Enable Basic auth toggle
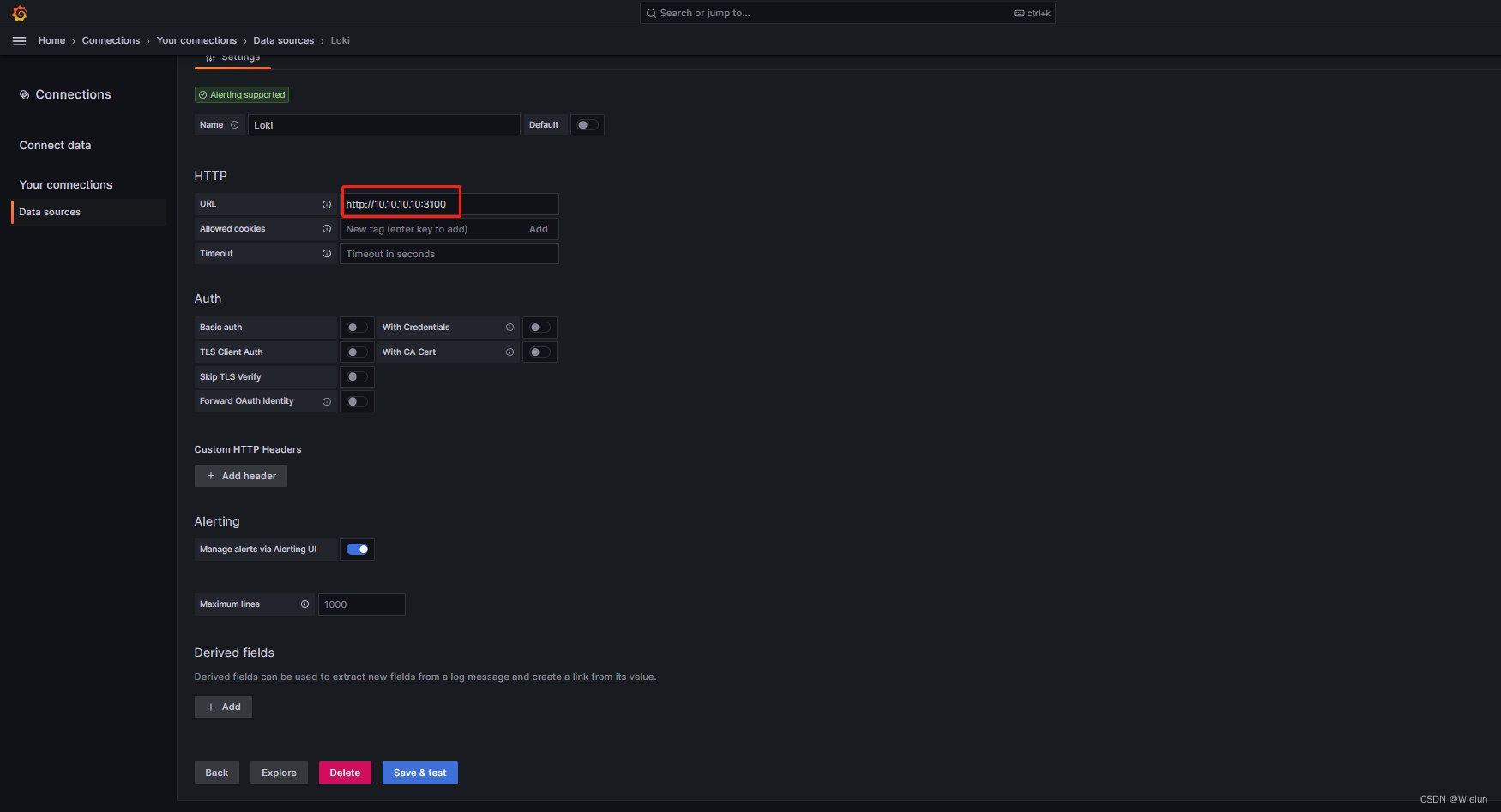This screenshot has height=812, width=1501. coord(357,328)
